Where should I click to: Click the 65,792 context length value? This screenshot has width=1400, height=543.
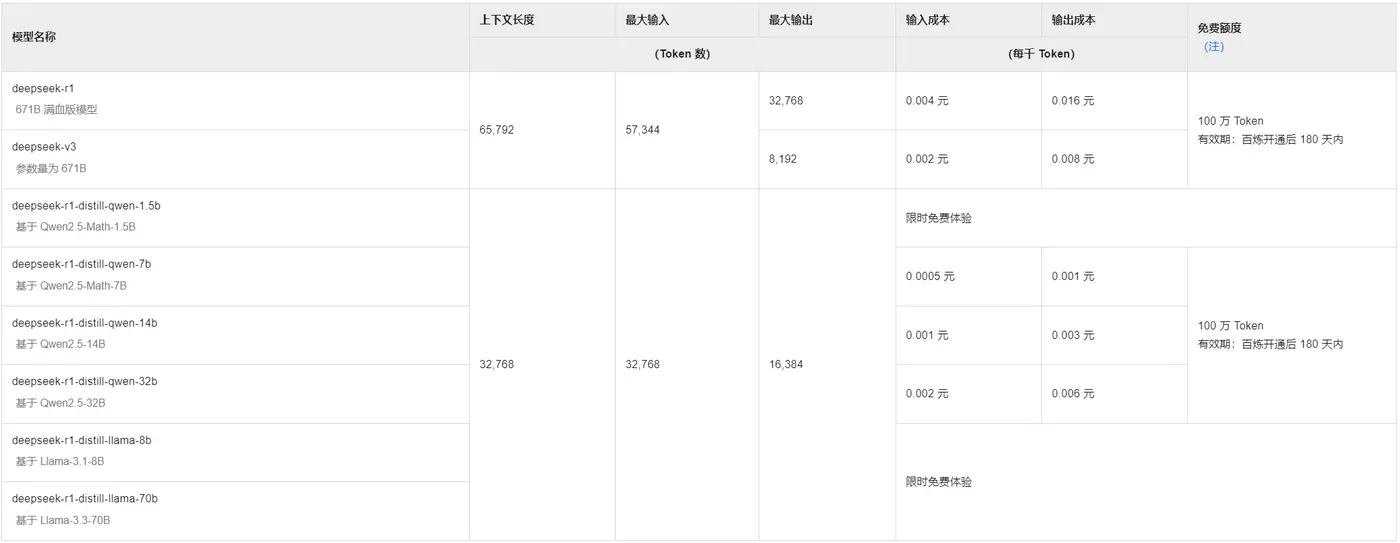pyautogui.click(x=497, y=130)
